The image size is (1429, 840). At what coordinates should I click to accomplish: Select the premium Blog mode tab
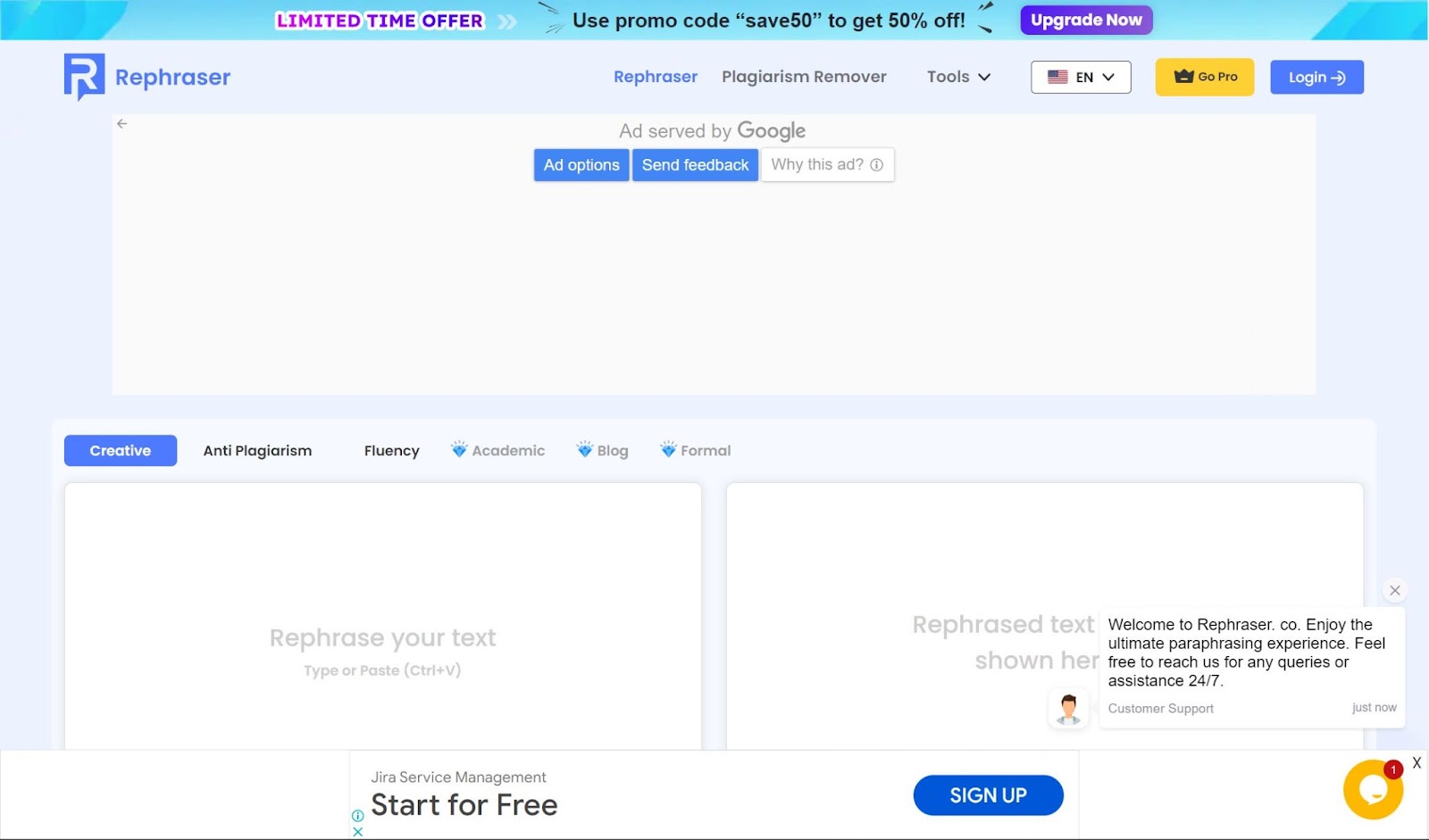point(603,450)
